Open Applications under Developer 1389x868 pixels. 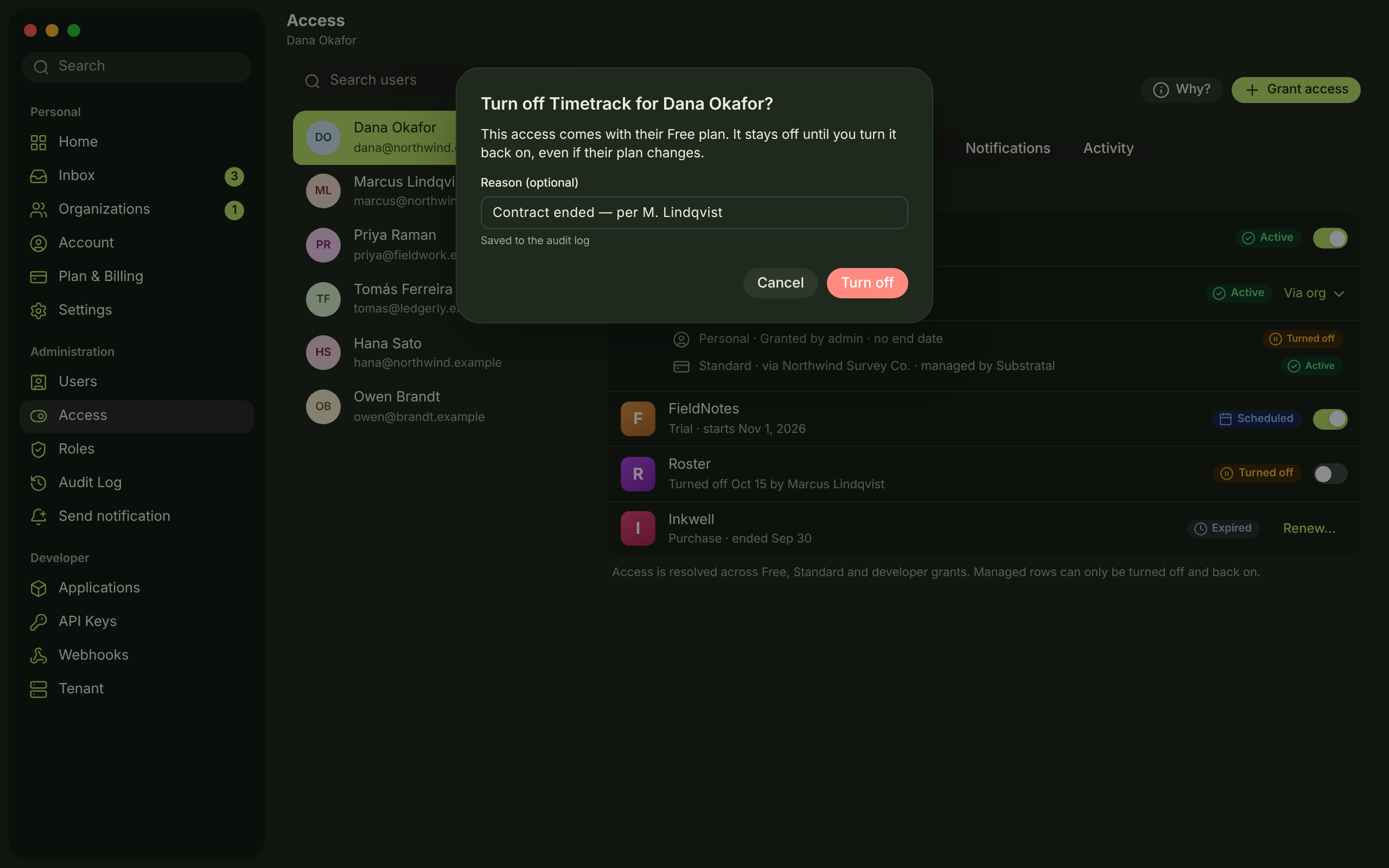(x=137, y=588)
